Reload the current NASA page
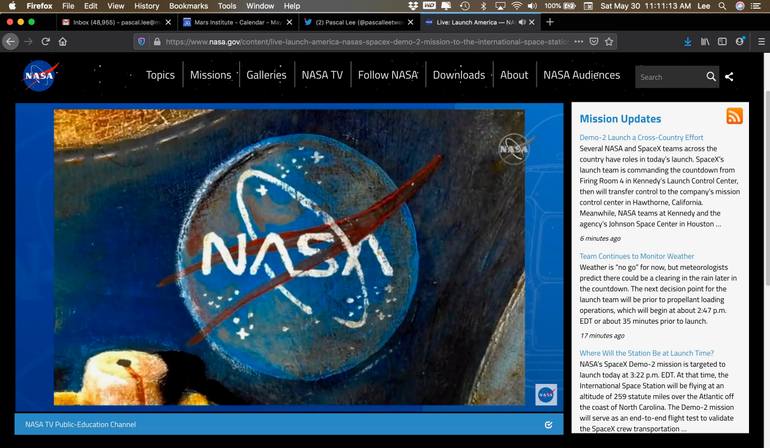770x448 pixels. (45, 42)
